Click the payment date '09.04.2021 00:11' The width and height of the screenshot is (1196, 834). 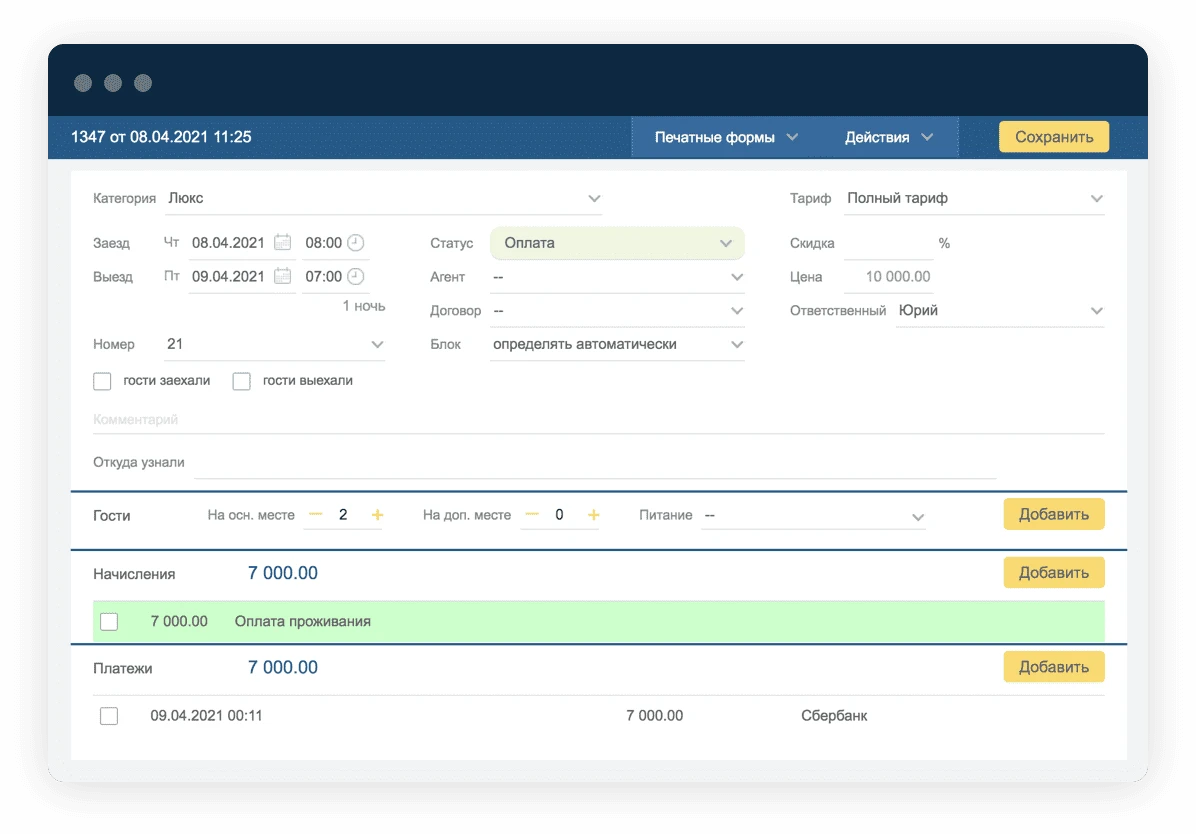click(x=206, y=716)
